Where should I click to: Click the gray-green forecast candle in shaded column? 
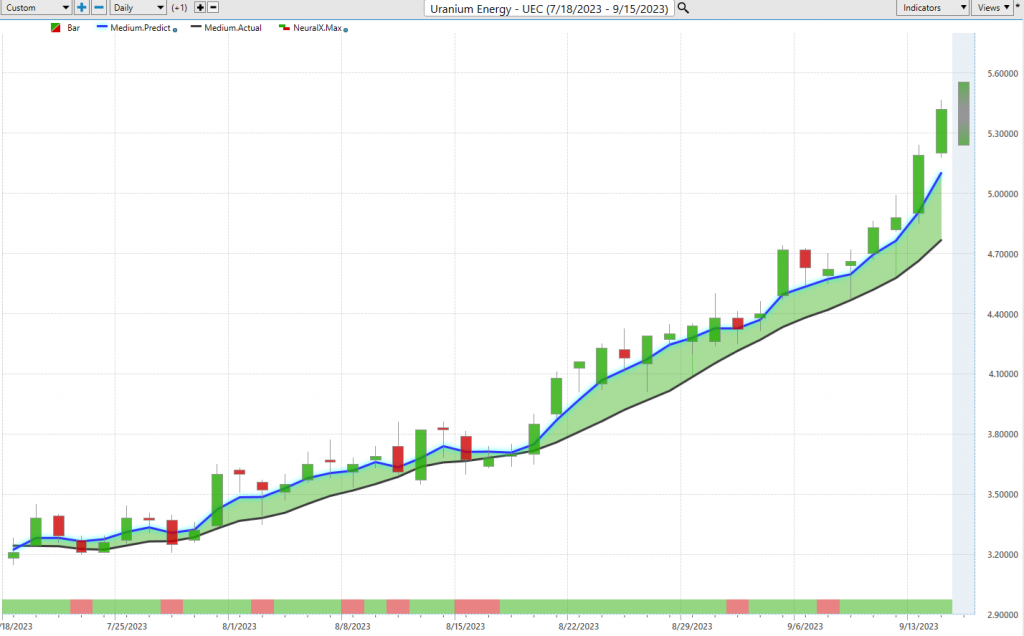coord(963,114)
